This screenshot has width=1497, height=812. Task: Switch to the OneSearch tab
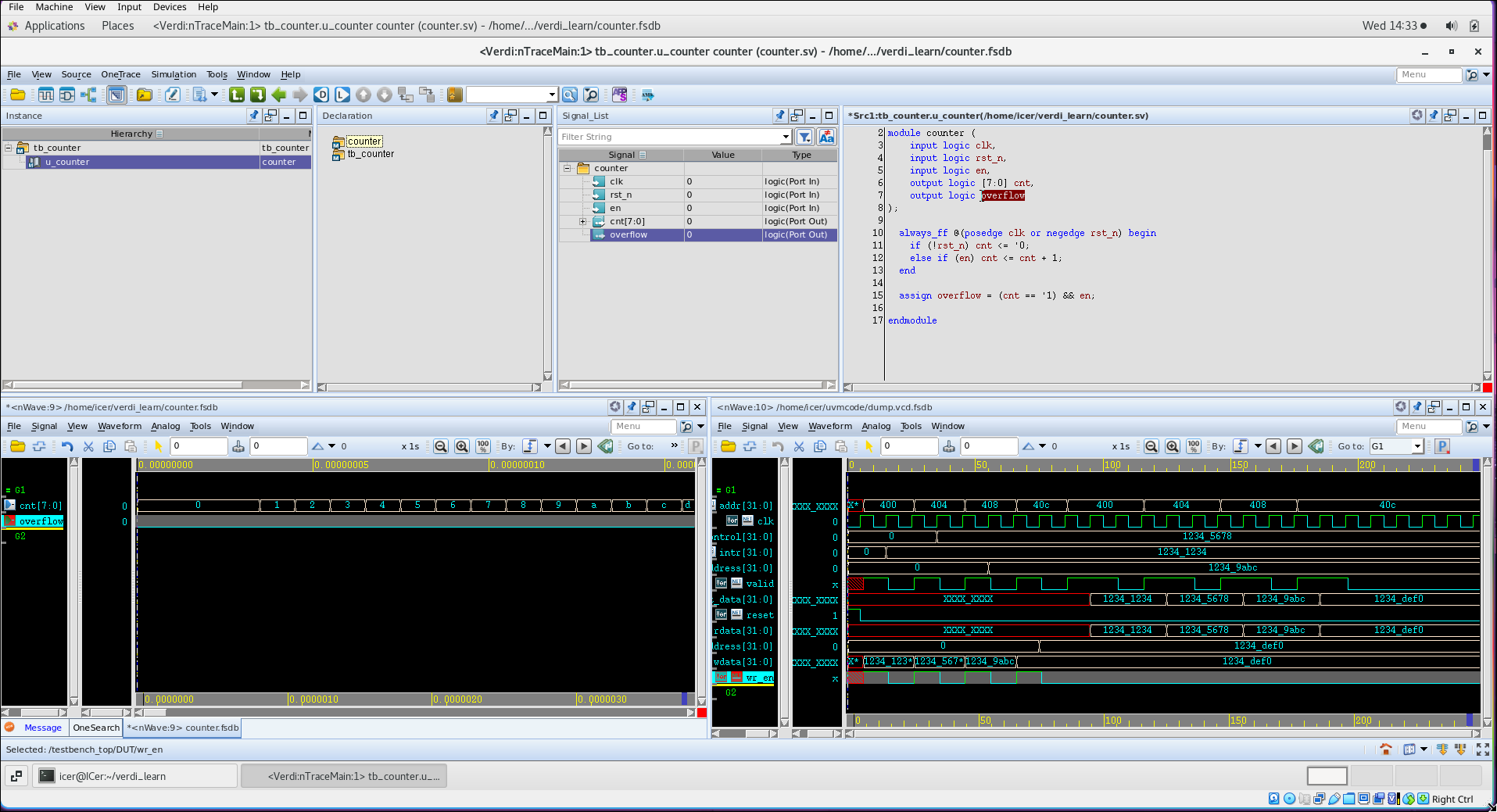[x=96, y=728]
